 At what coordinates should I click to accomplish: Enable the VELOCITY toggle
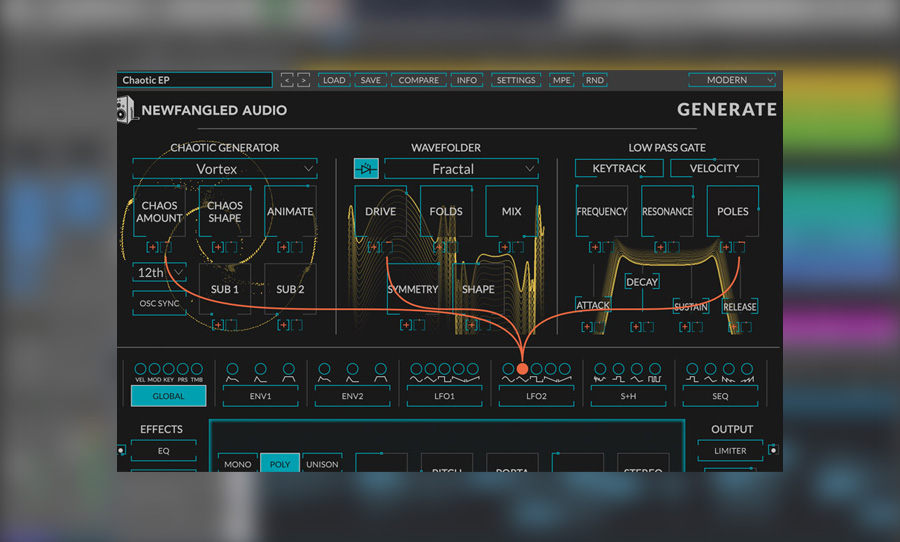click(714, 169)
